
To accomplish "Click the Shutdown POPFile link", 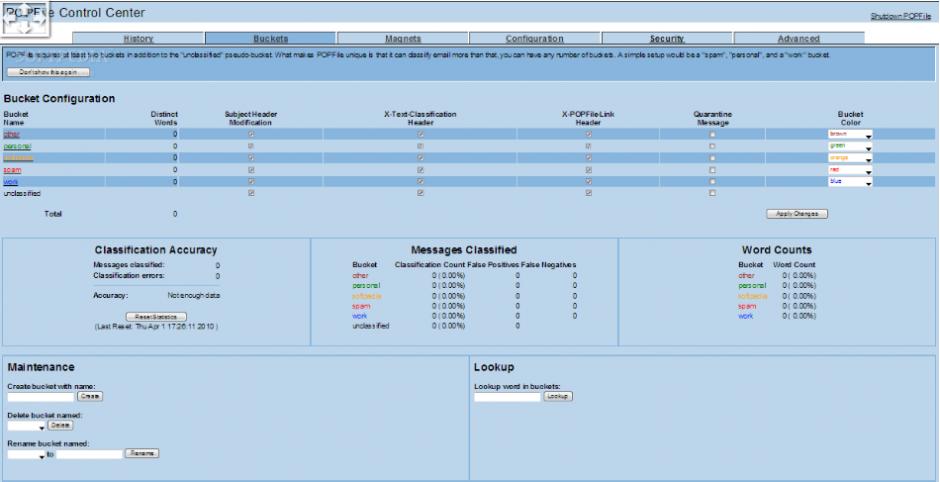I will [x=900, y=16].
